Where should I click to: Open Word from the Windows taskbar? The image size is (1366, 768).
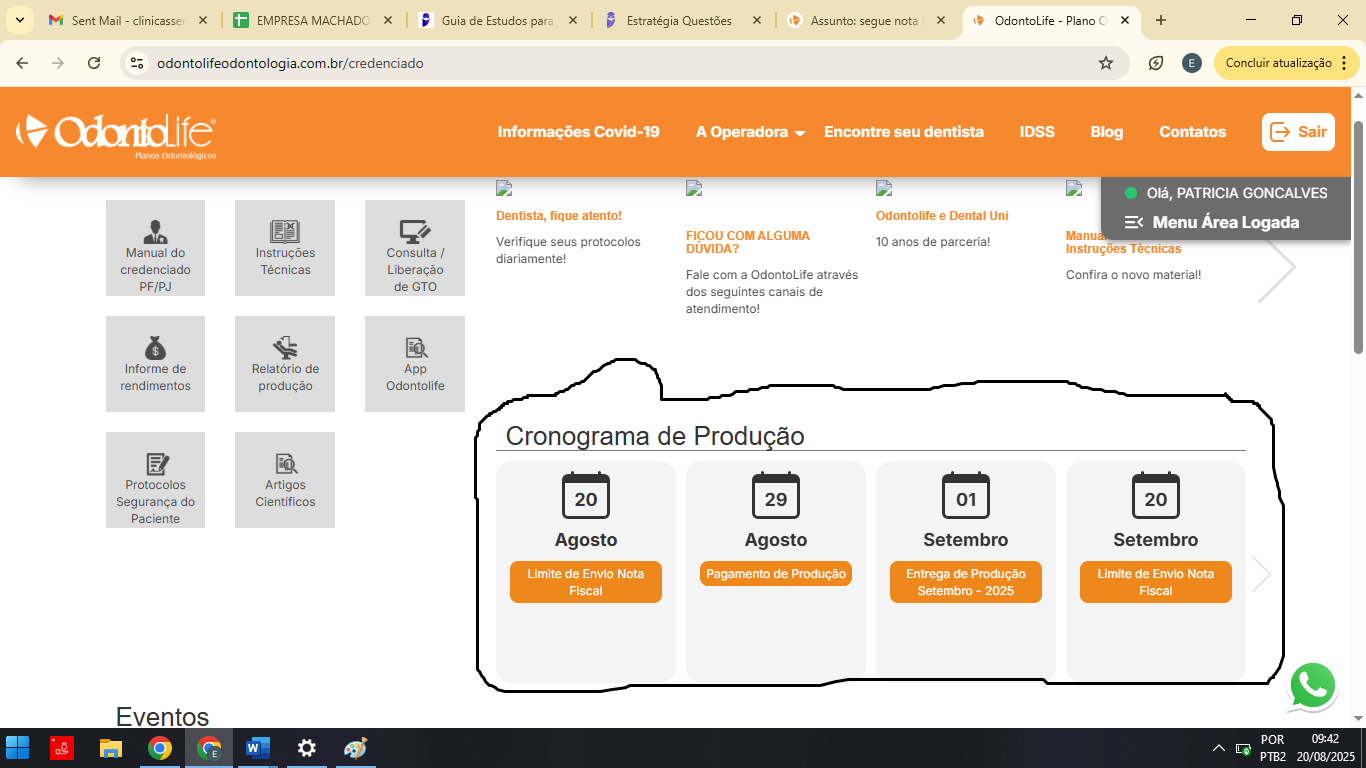click(x=258, y=748)
